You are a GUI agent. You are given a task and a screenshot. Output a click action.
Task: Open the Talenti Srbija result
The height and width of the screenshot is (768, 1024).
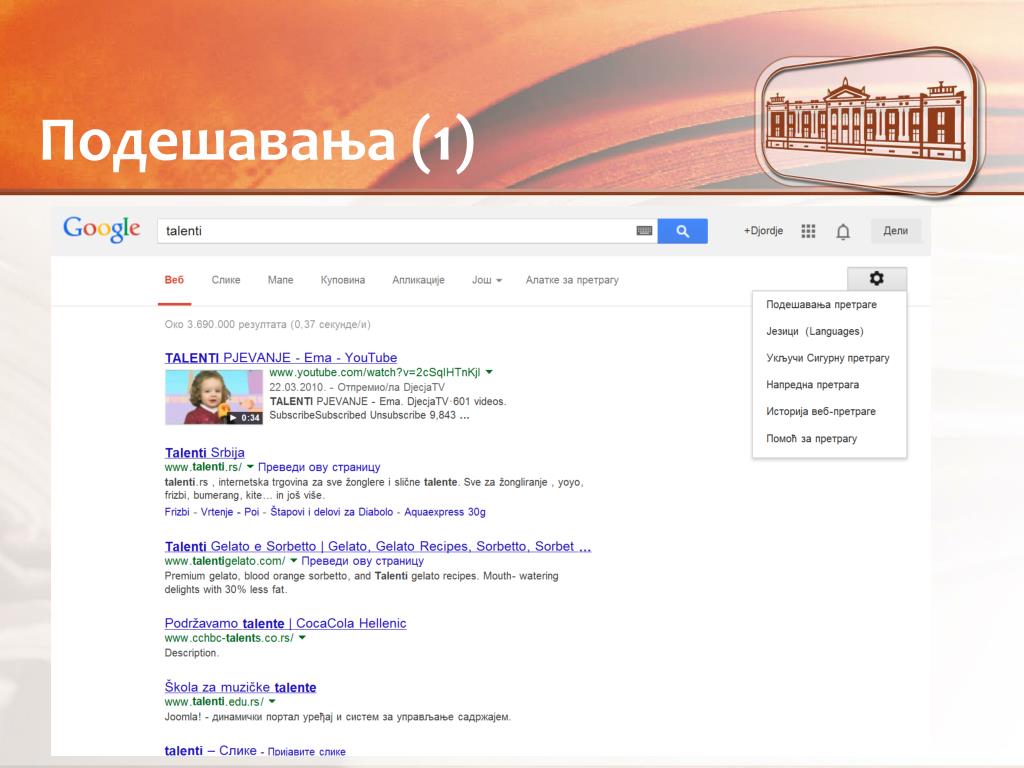tap(204, 453)
